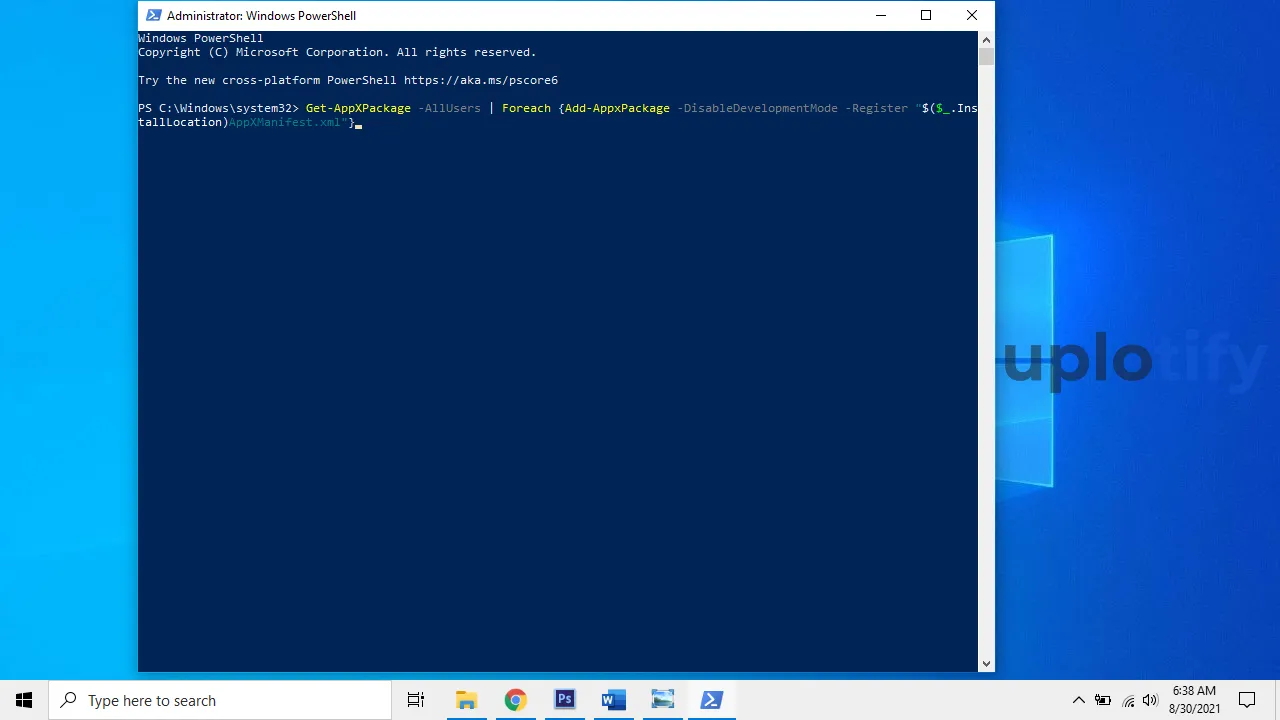
Task: Click 'Copyright (C) Microsoft Corporation' line
Action: point(337,52)
